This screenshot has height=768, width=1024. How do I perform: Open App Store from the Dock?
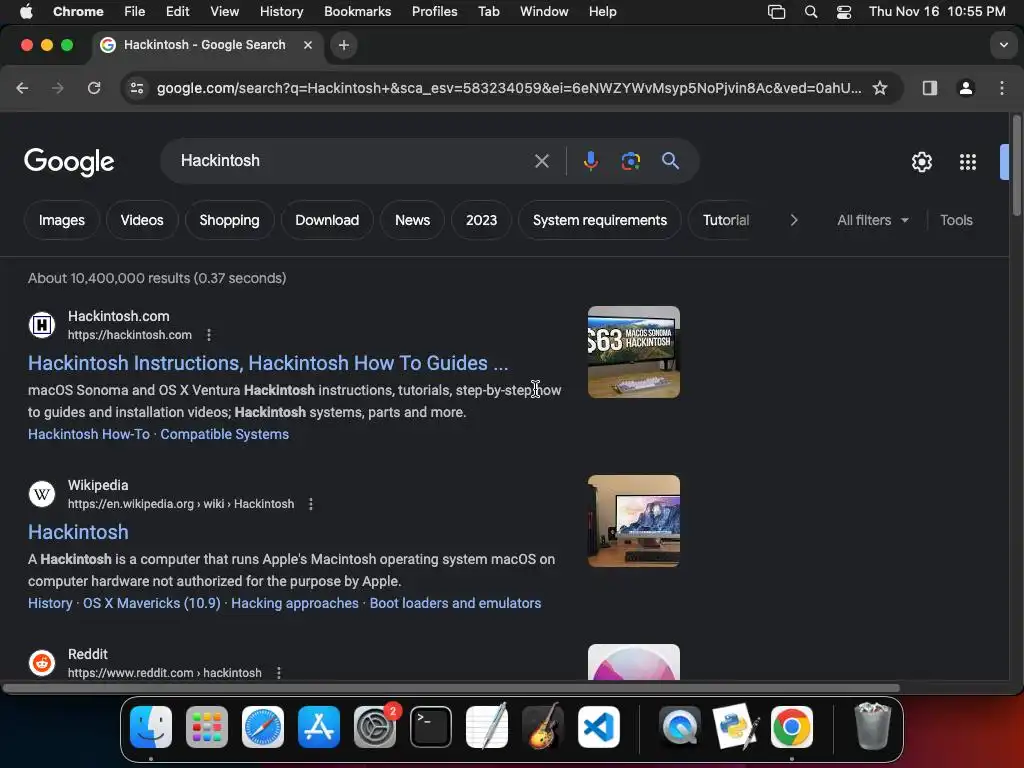pyautogui.click(x=319, y=727)
